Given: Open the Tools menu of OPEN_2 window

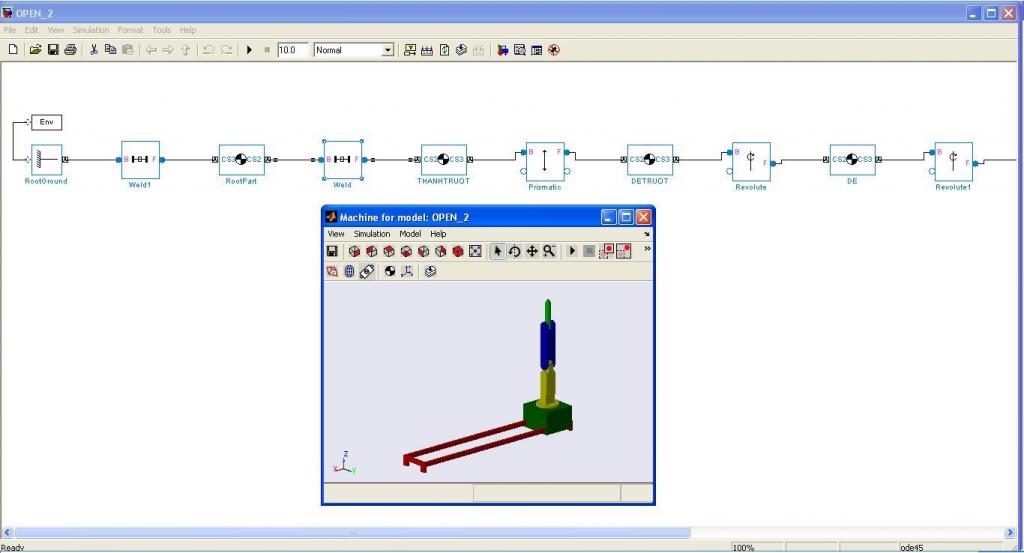Looking at the screenshot, I should point(161,30).
